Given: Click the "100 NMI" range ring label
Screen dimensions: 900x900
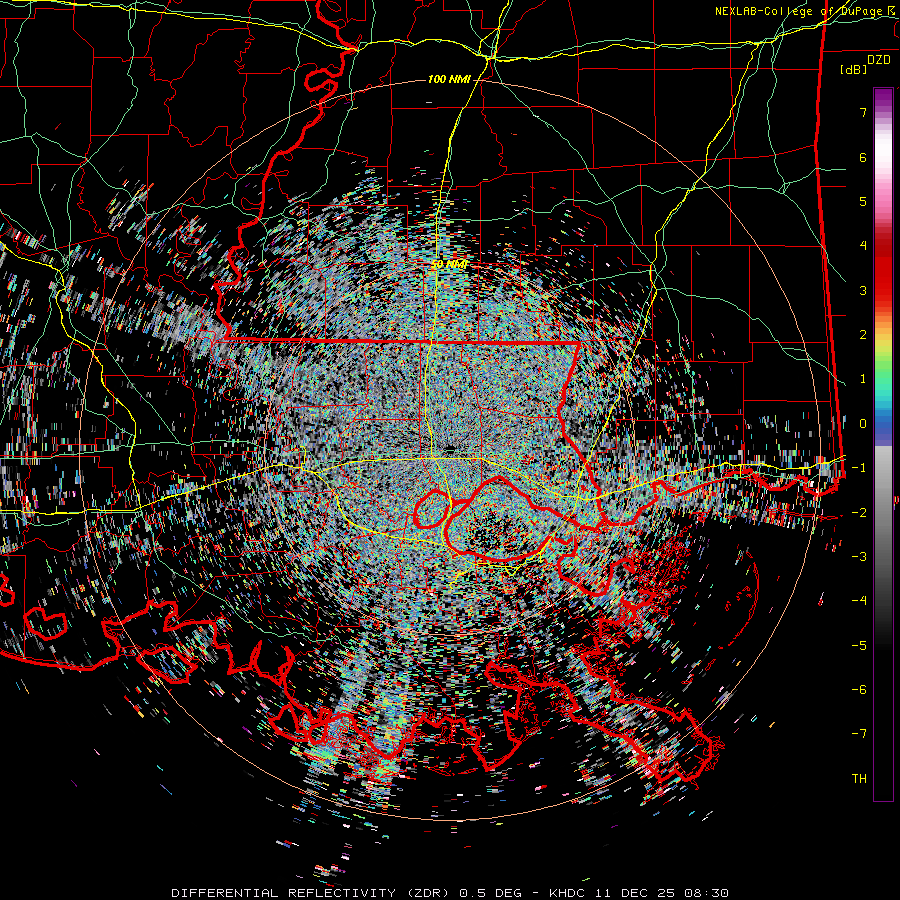Looking at the screenshot, I should pos(449,79).
